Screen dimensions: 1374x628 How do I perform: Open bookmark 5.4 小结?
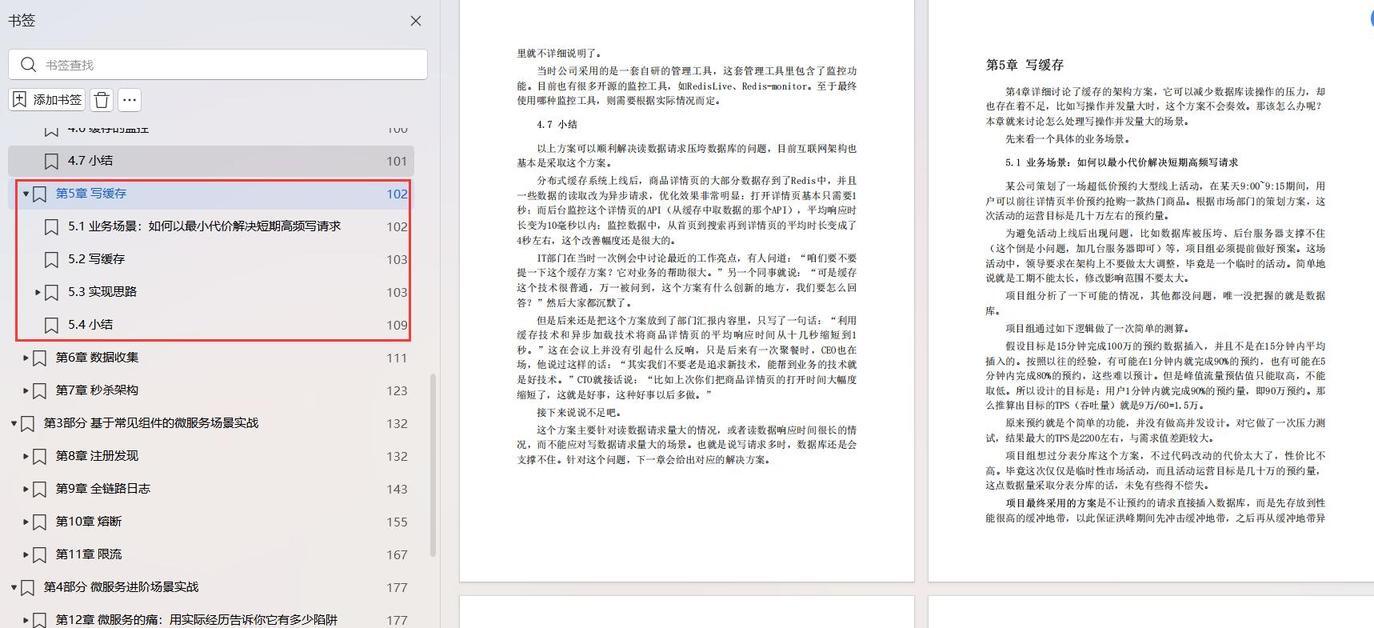(x=90, y=325)
